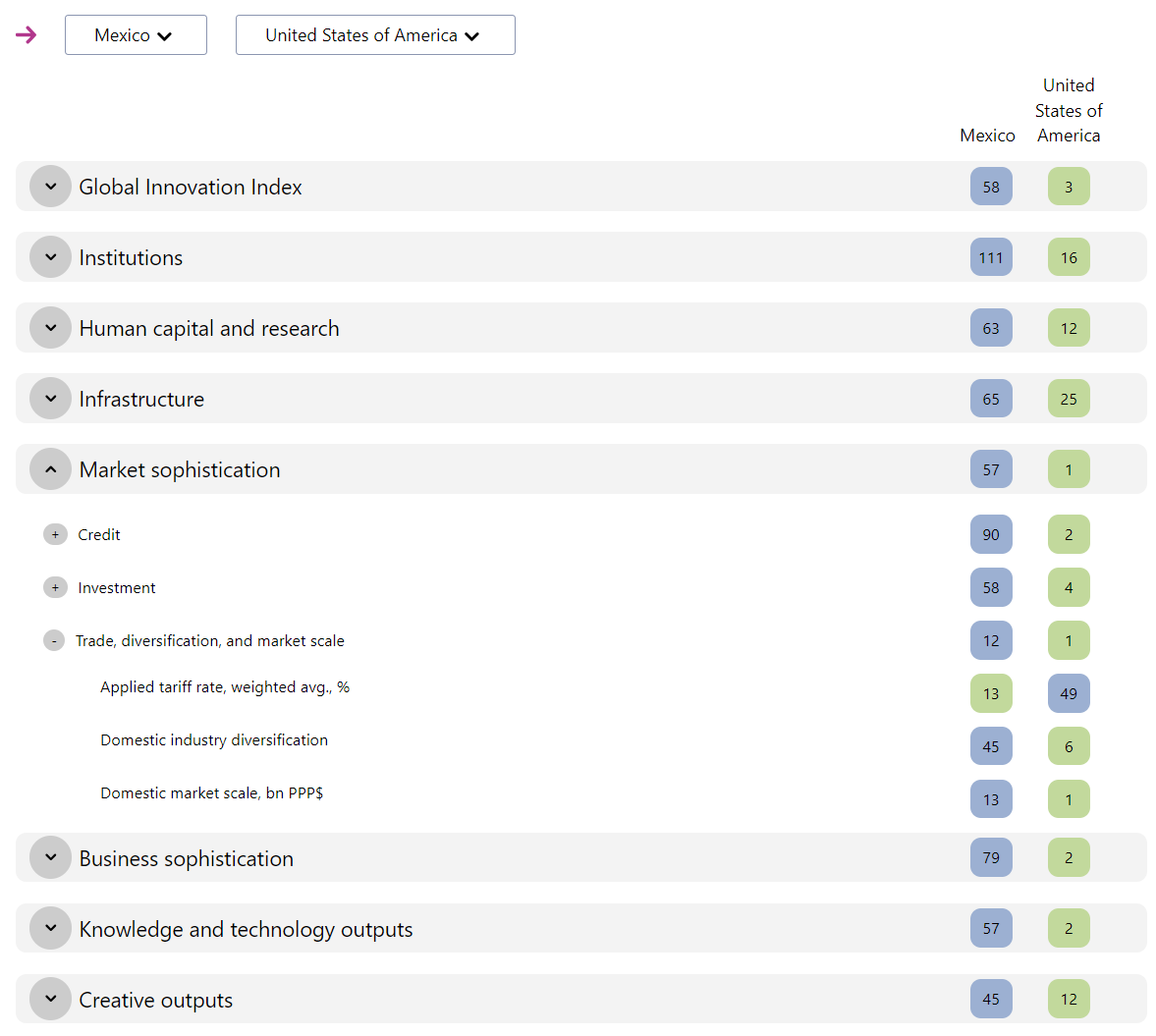Screen dimensions: 1156x1036
Task: Expand Knowledge and technology outputs chevron
Action: [50, 928]
